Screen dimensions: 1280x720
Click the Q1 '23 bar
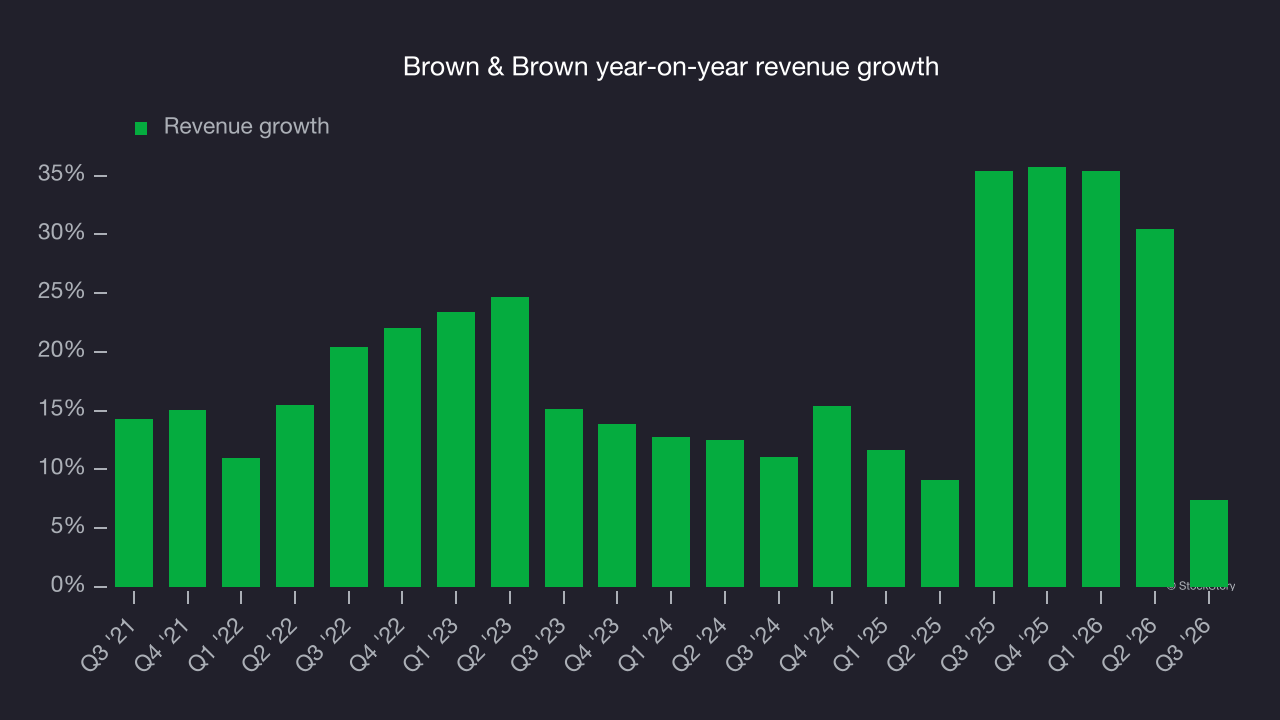[x=456, y=449]
